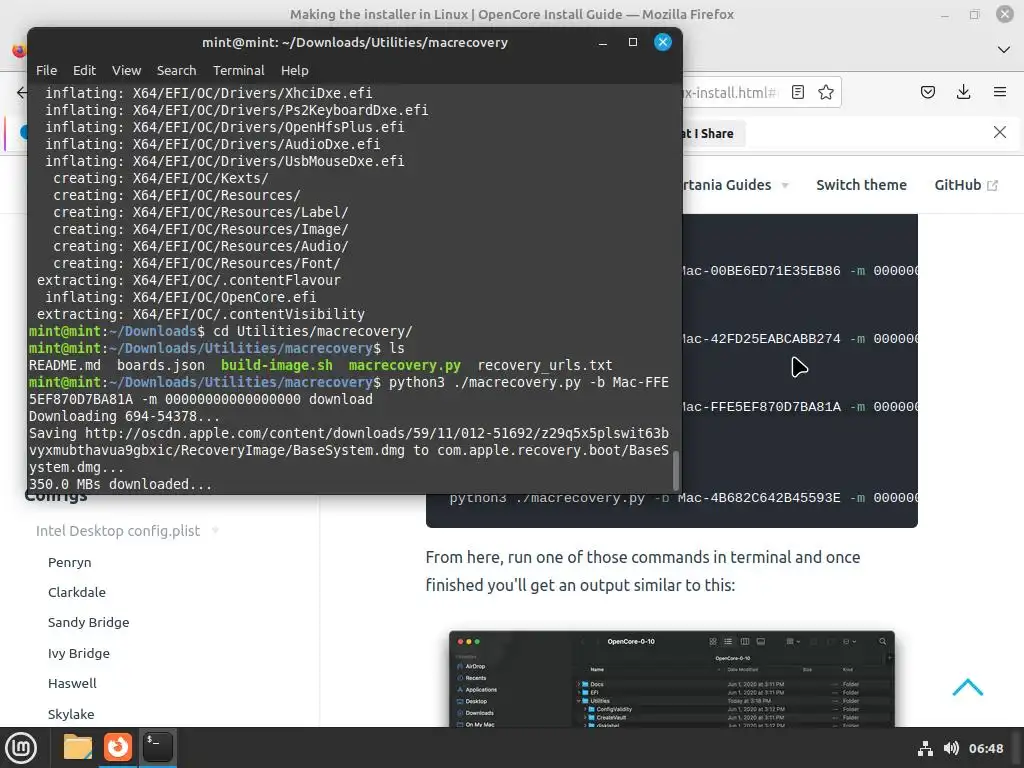Click Mac-00BE6ED71E35EB86 in the code block
This screenshot has height=768, width=1024.
tap(760, 271)
